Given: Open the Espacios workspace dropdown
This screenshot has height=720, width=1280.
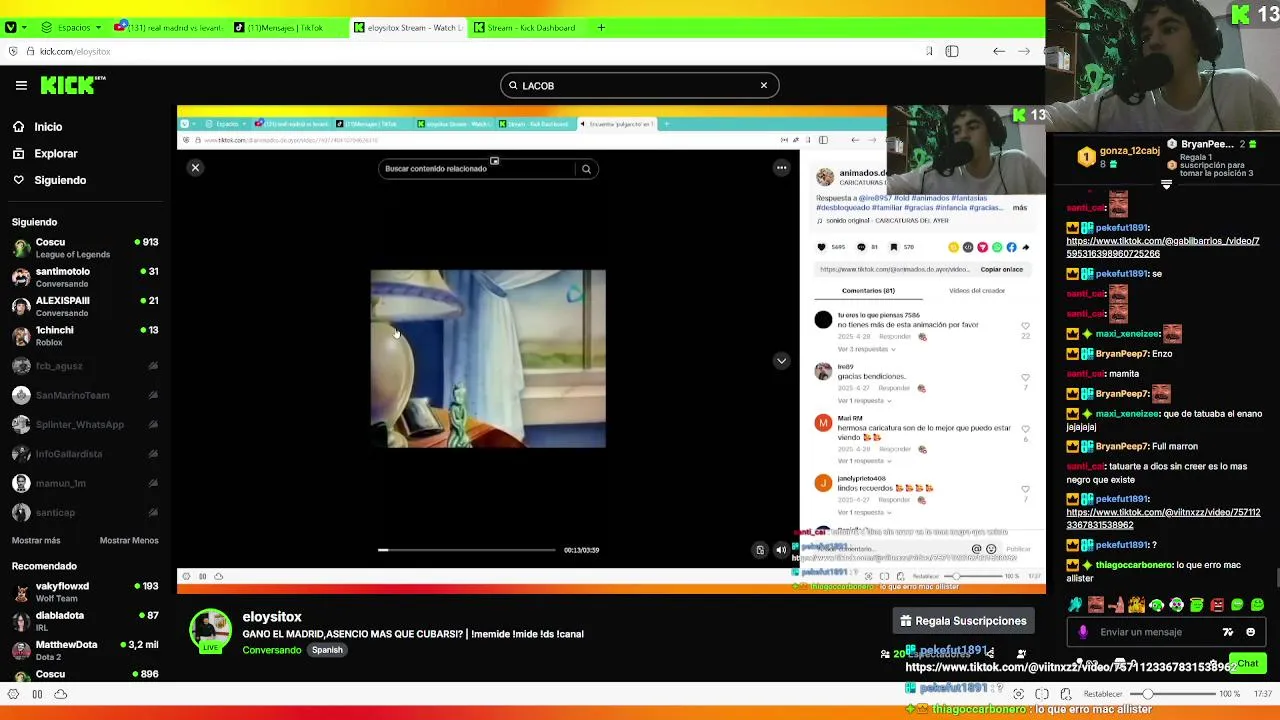Looking at the screenshot, I should 71,28.
